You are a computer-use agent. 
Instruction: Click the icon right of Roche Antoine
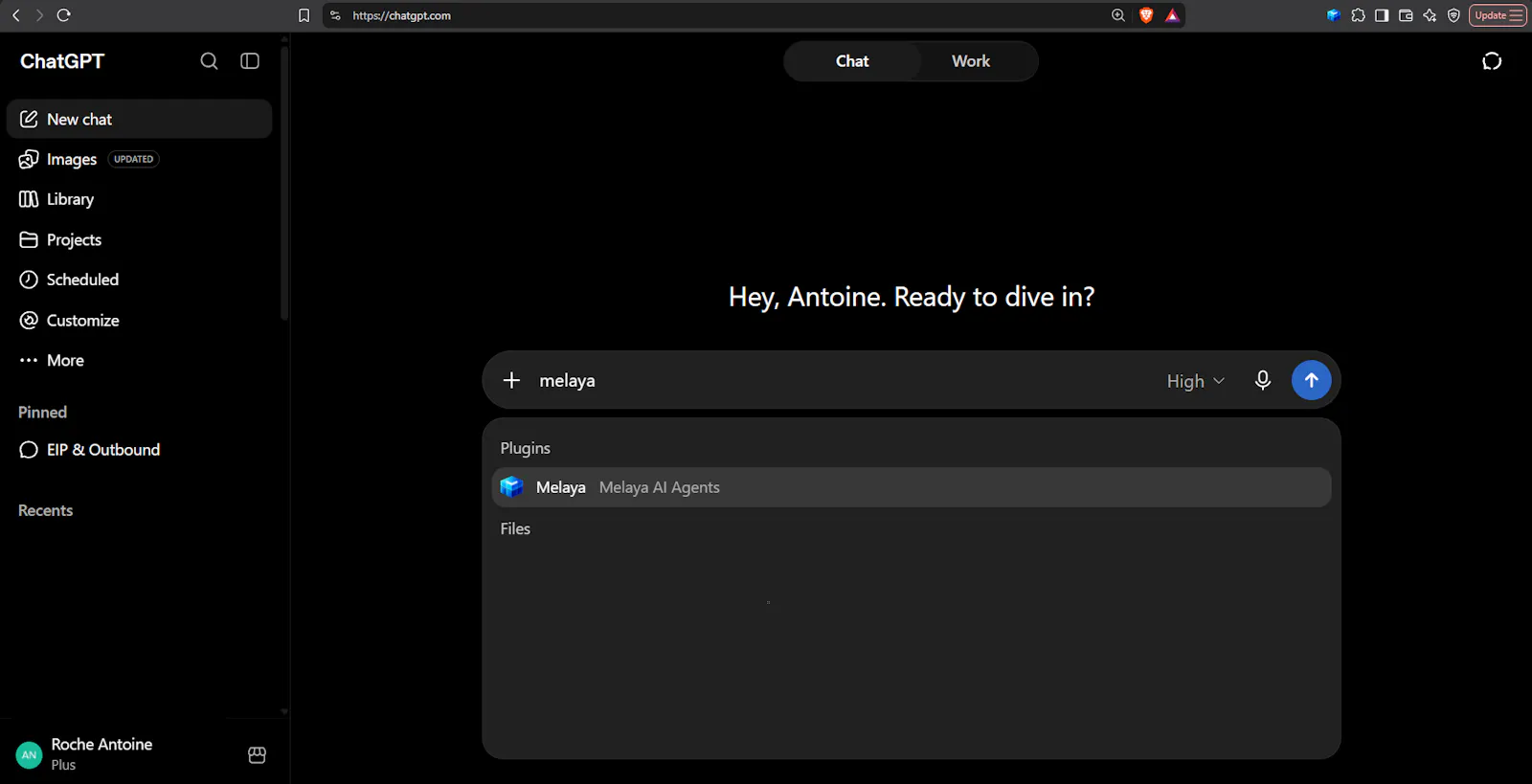[x=257, y=754]
